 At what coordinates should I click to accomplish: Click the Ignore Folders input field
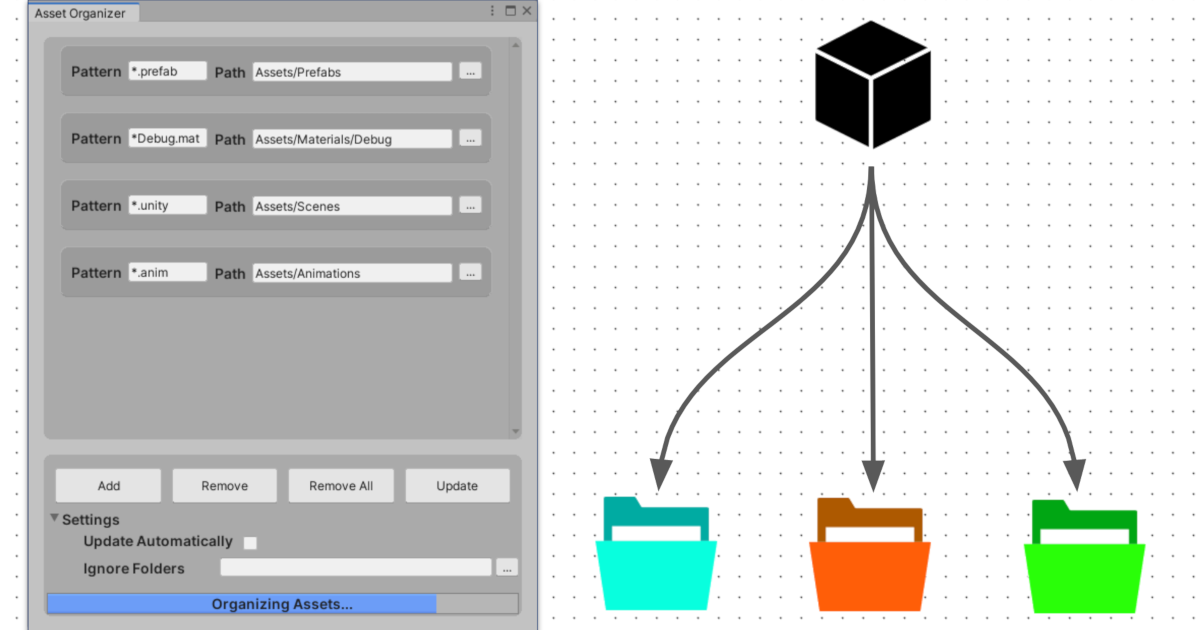coord(355,567)
